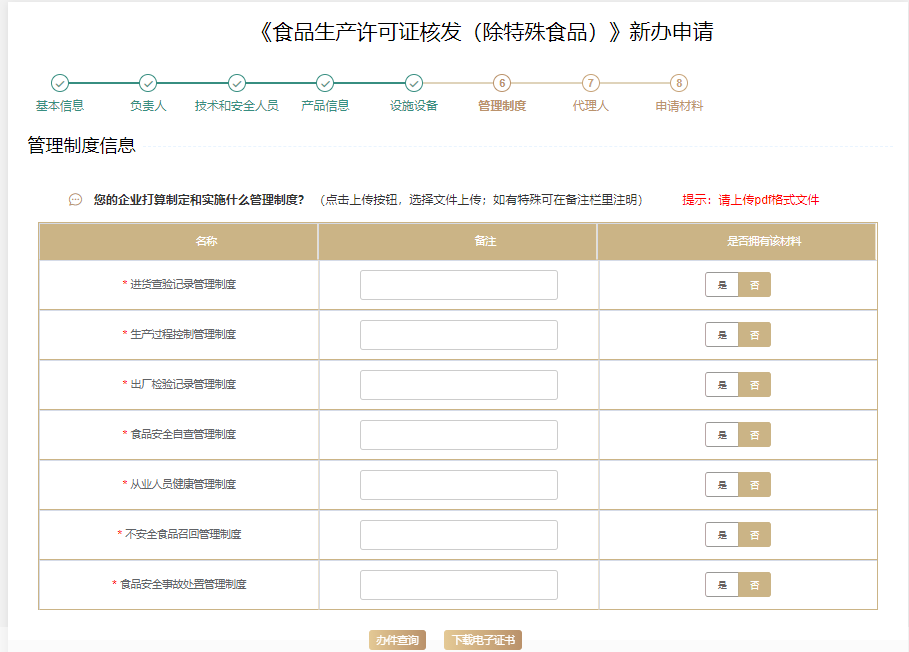Click the 办件查询 button

coord(397,640)
